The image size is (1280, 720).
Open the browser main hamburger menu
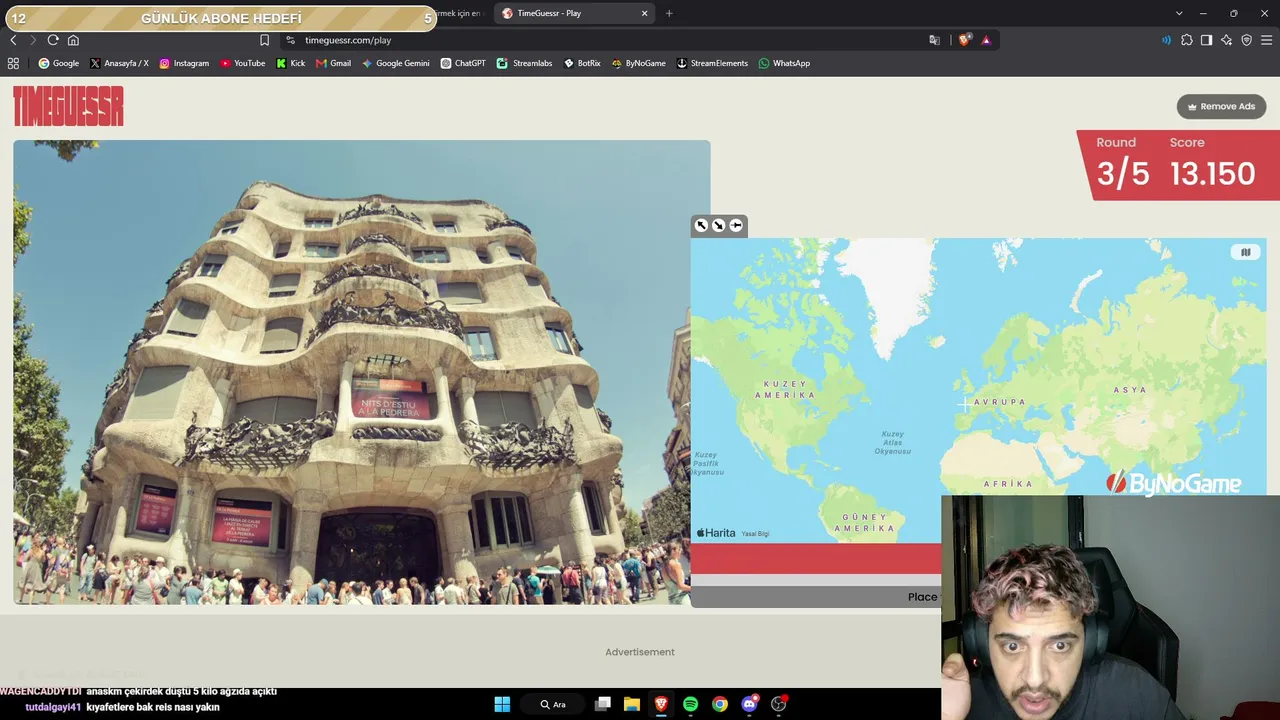coord(1266,40)
